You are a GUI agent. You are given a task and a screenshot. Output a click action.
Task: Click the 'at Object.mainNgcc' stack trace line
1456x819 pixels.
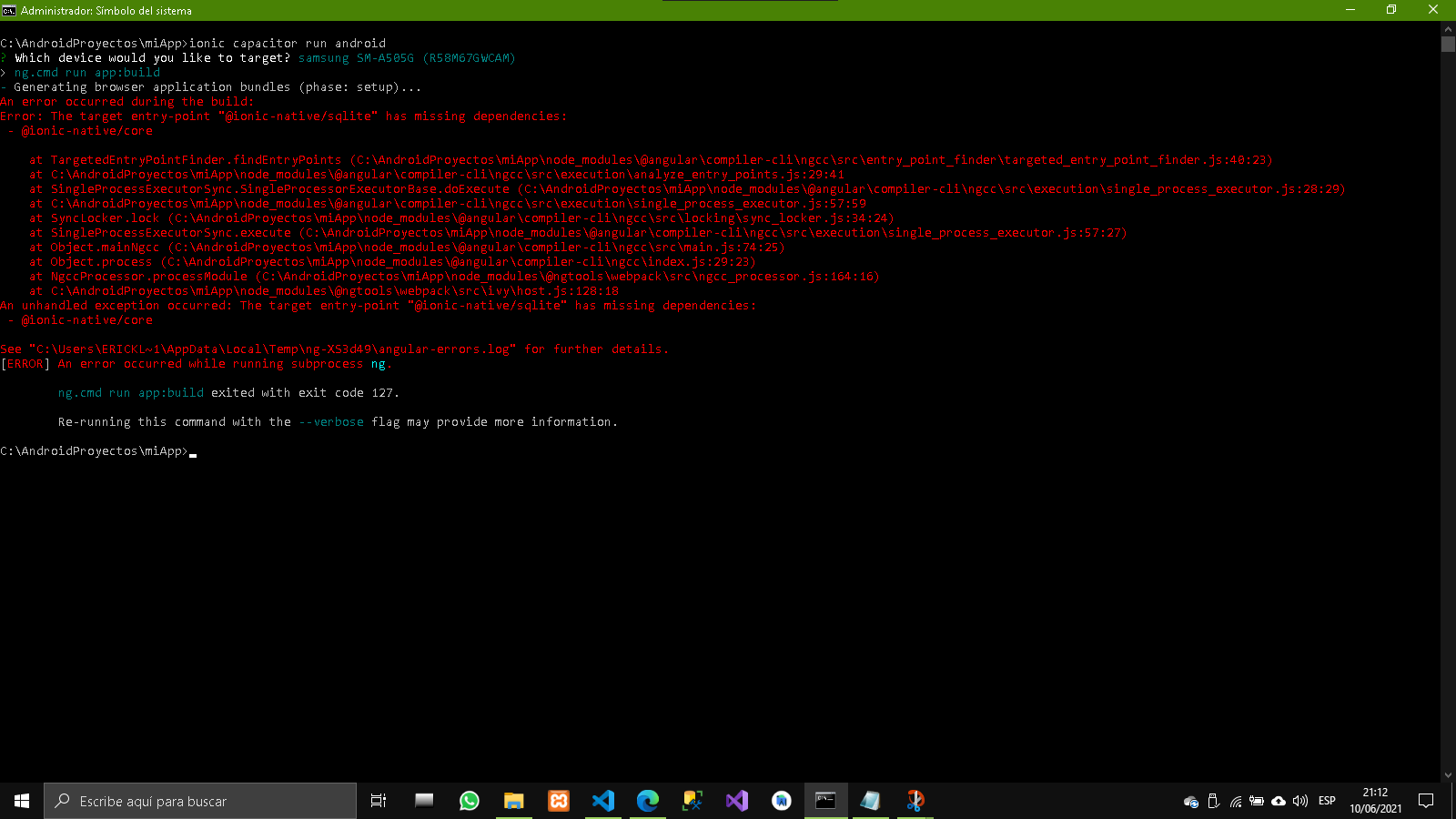coord(407,247)
